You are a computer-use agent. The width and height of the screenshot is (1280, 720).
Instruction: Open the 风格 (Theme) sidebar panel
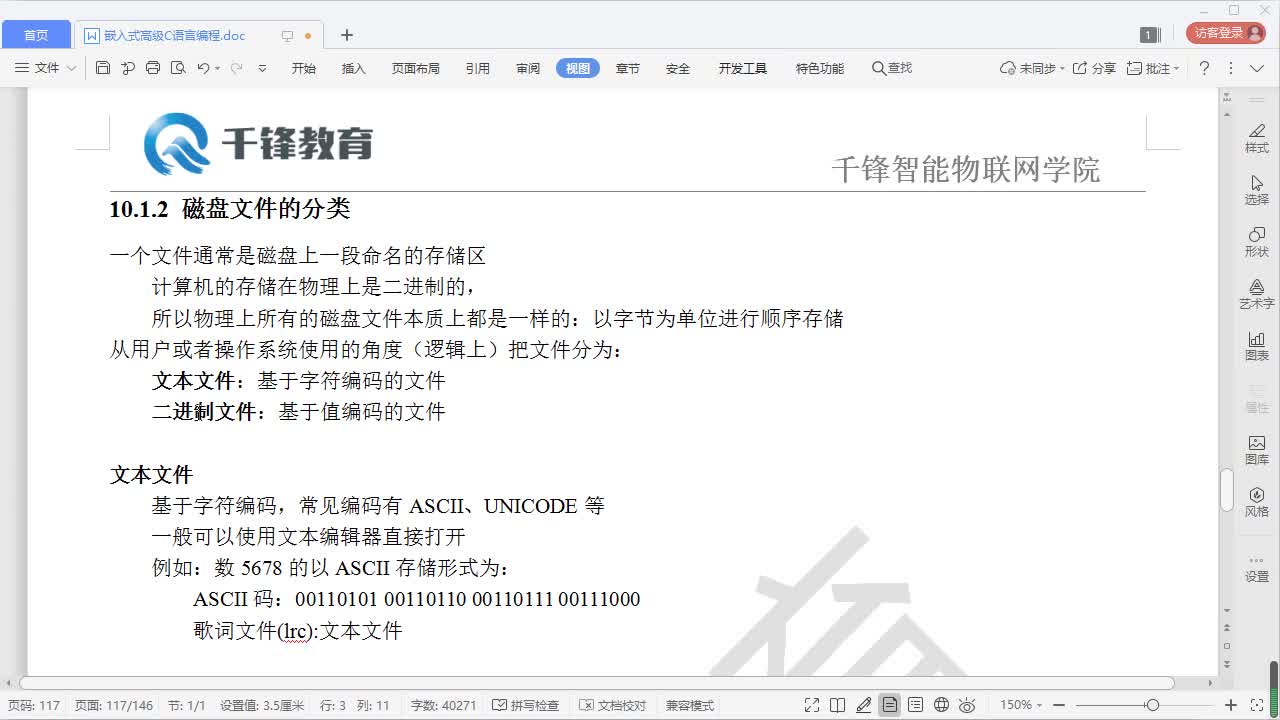coord(1257,502)
